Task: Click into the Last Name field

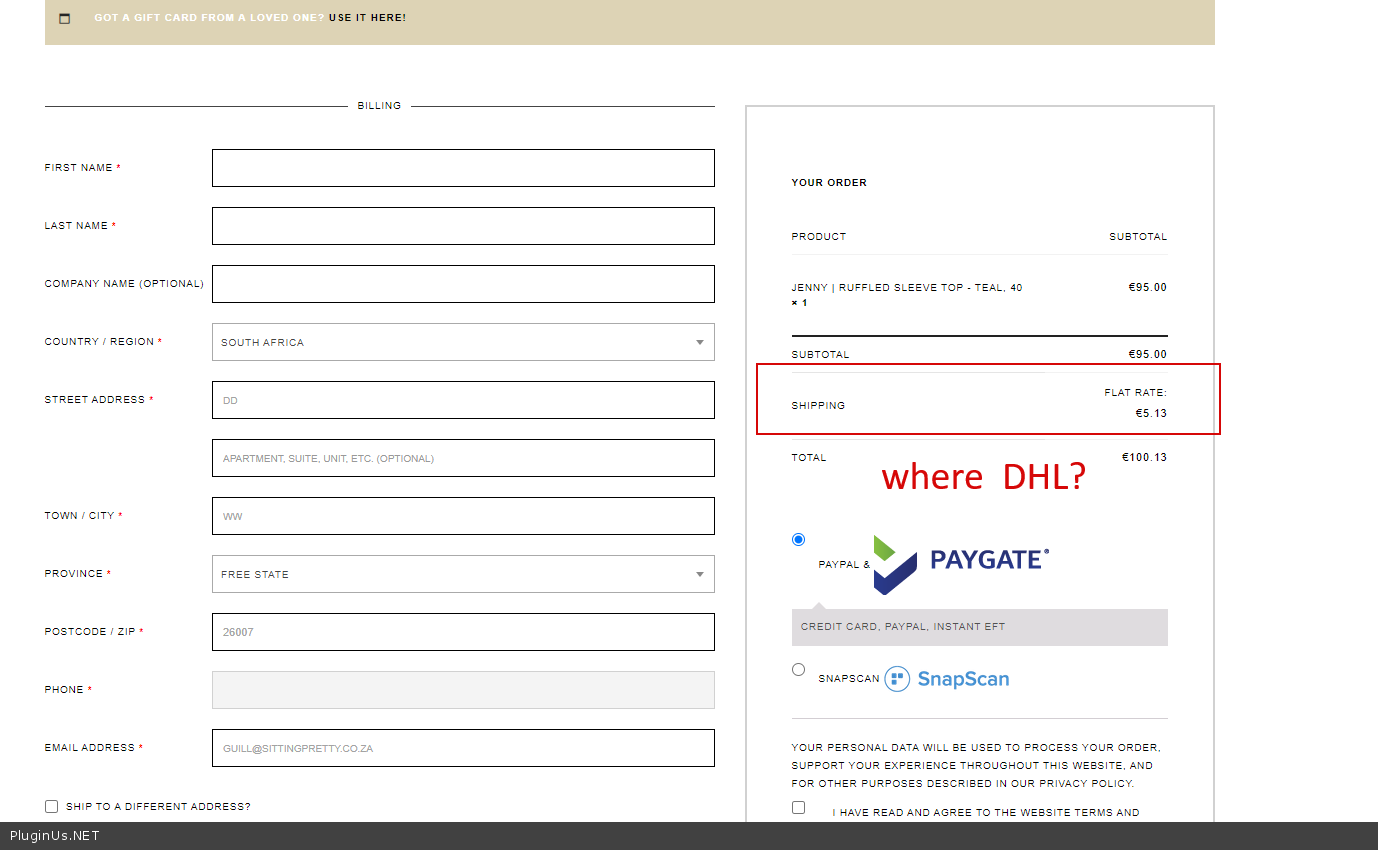Action: (x=463, y=226)
